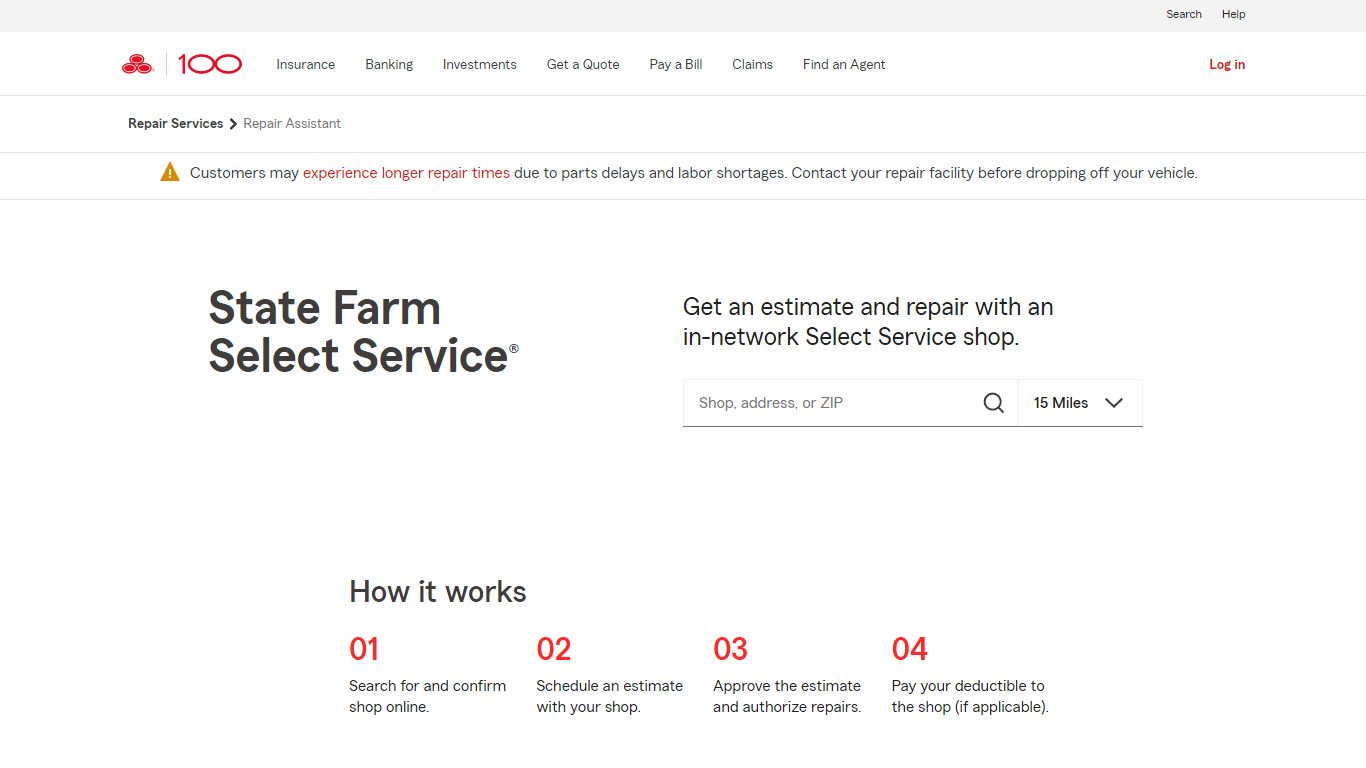Open Search in the top bar
The image size is (1366, 768).
point(1184,14)
